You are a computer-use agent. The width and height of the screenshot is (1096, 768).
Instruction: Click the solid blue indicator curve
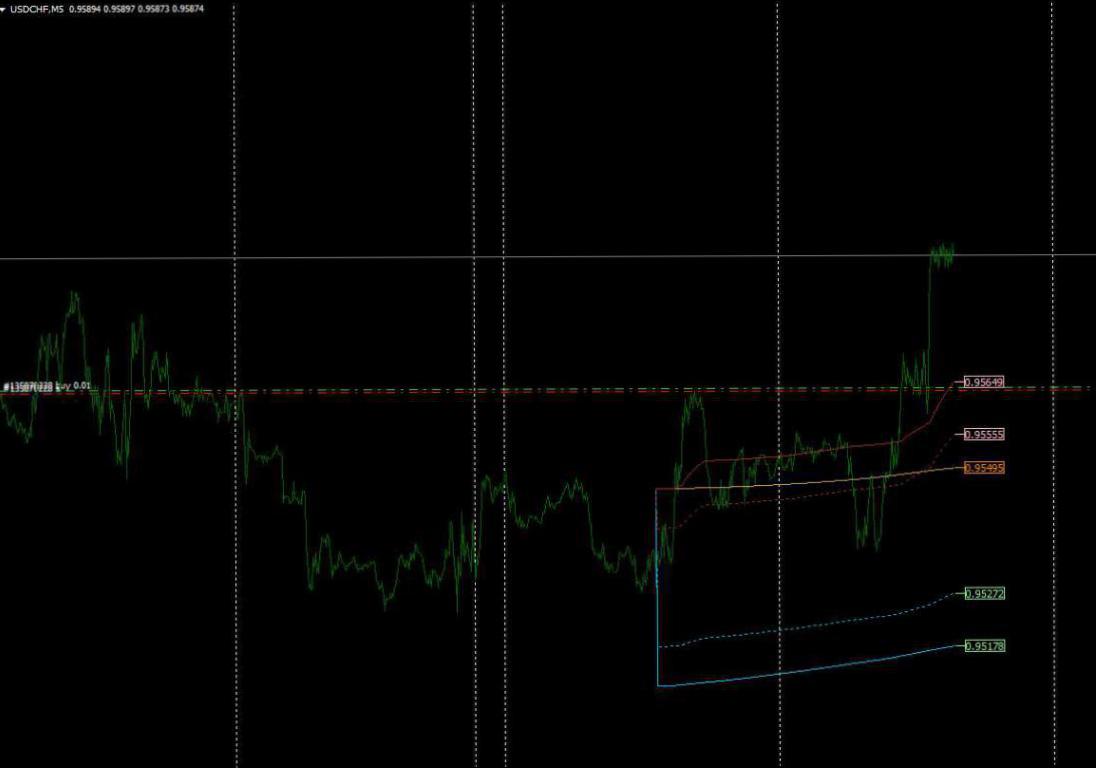[x=800, y=671]
